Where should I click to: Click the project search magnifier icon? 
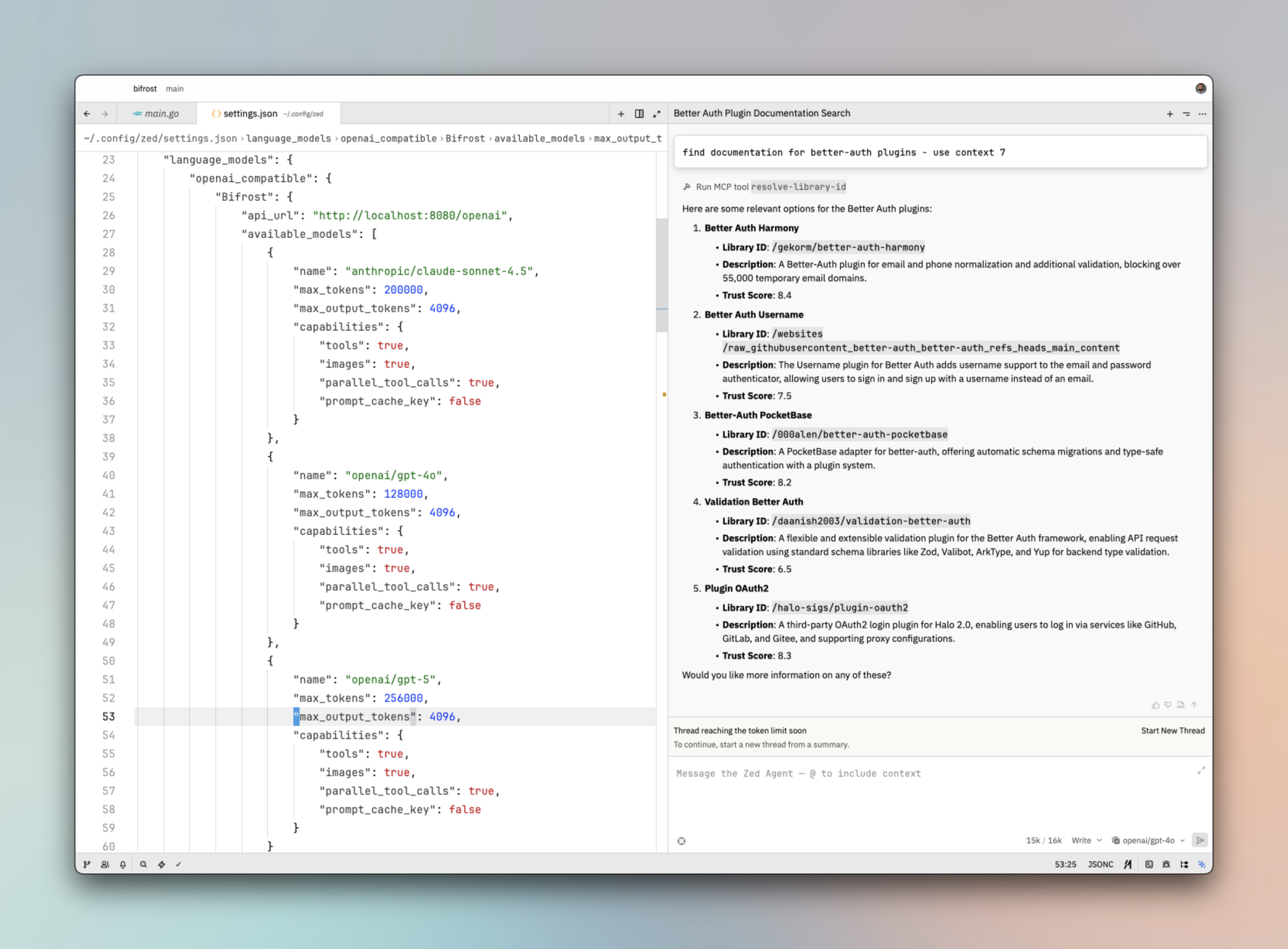pos(143,864)
